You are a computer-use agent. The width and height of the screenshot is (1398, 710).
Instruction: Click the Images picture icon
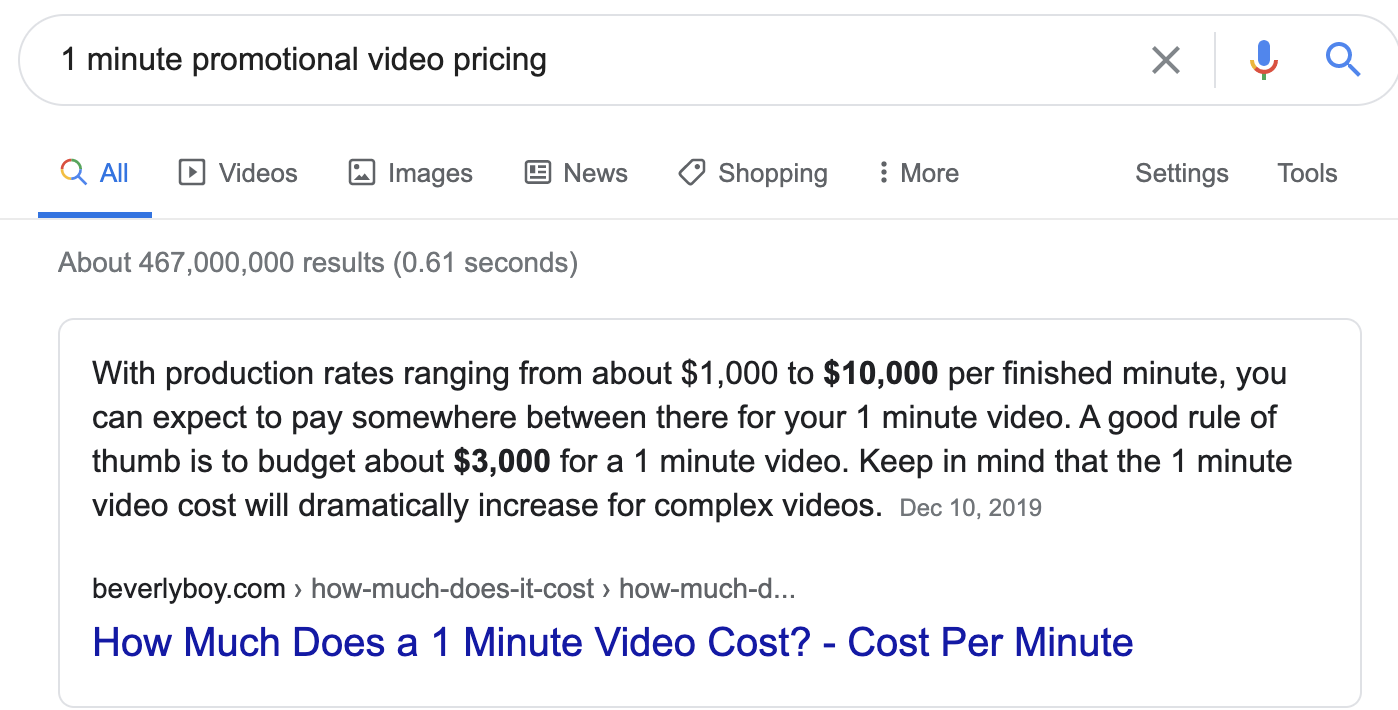point(361,173)
